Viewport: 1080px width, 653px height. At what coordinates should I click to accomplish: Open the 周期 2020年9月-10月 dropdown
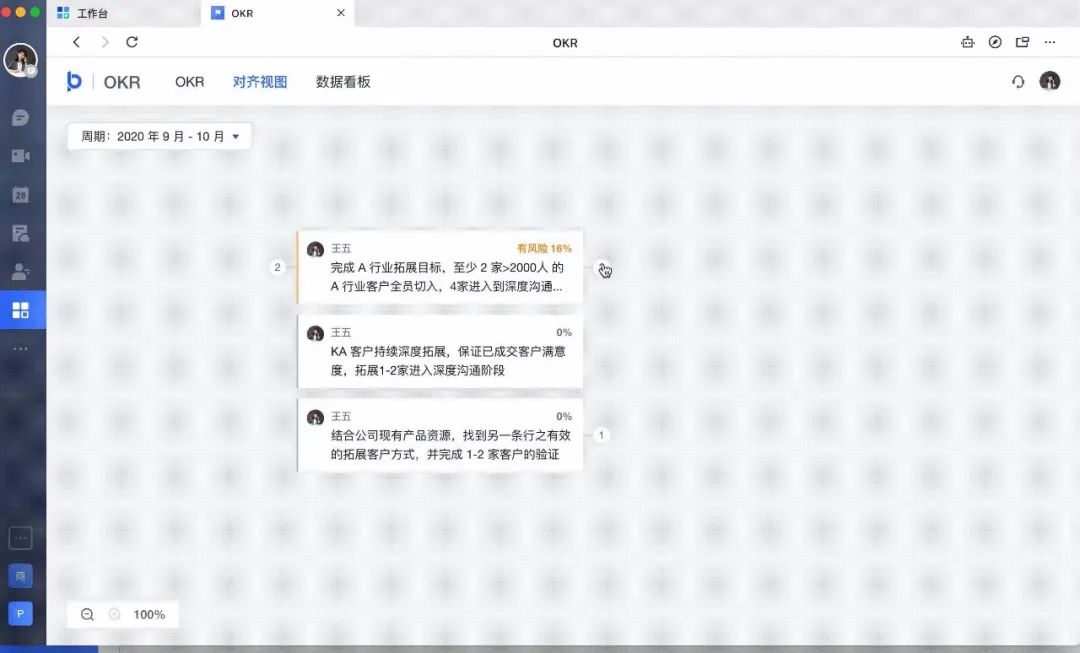point(159,136)
